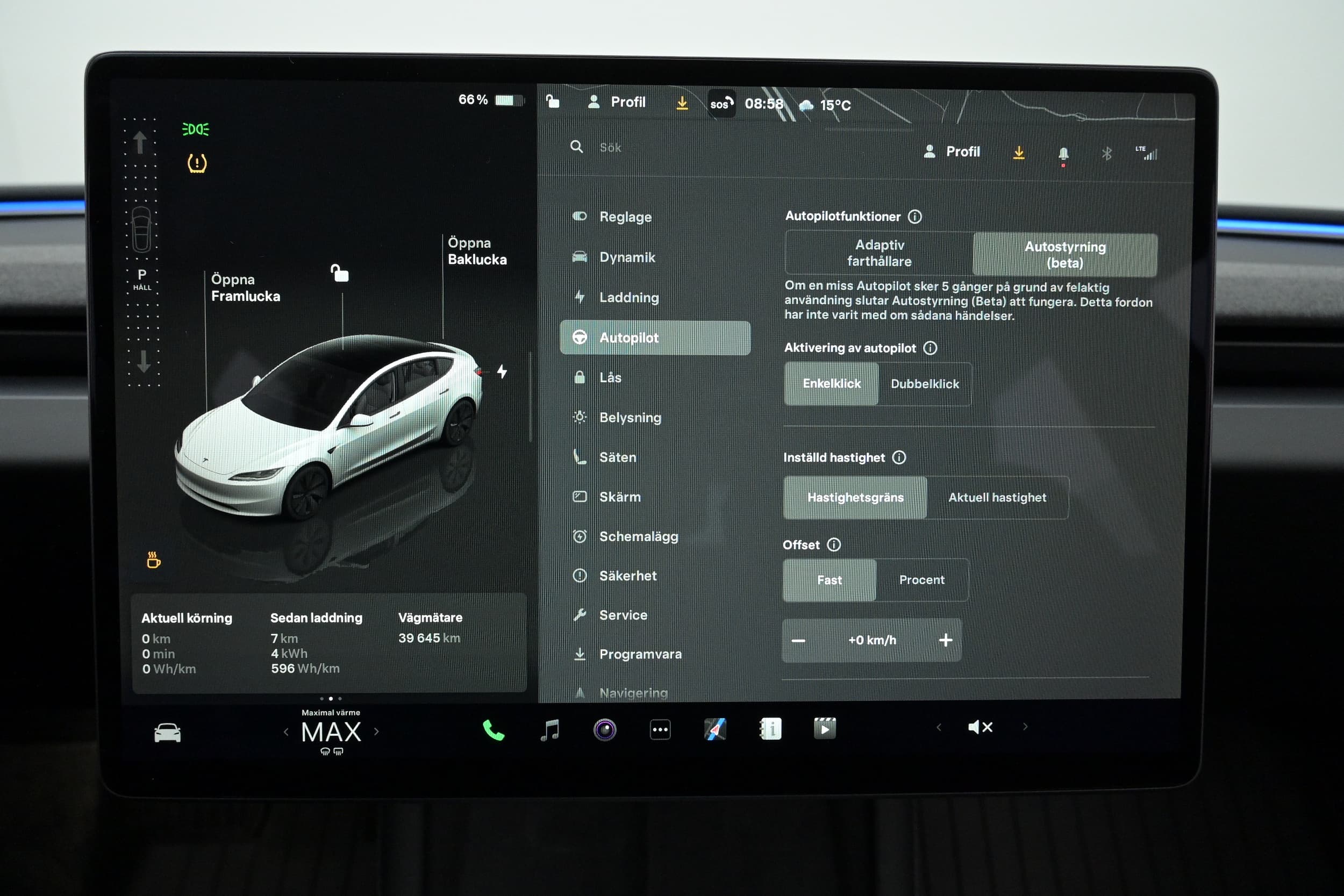Open Service settings menu
The width and height of the screenshot is (1344, 896).
(655, 615)
